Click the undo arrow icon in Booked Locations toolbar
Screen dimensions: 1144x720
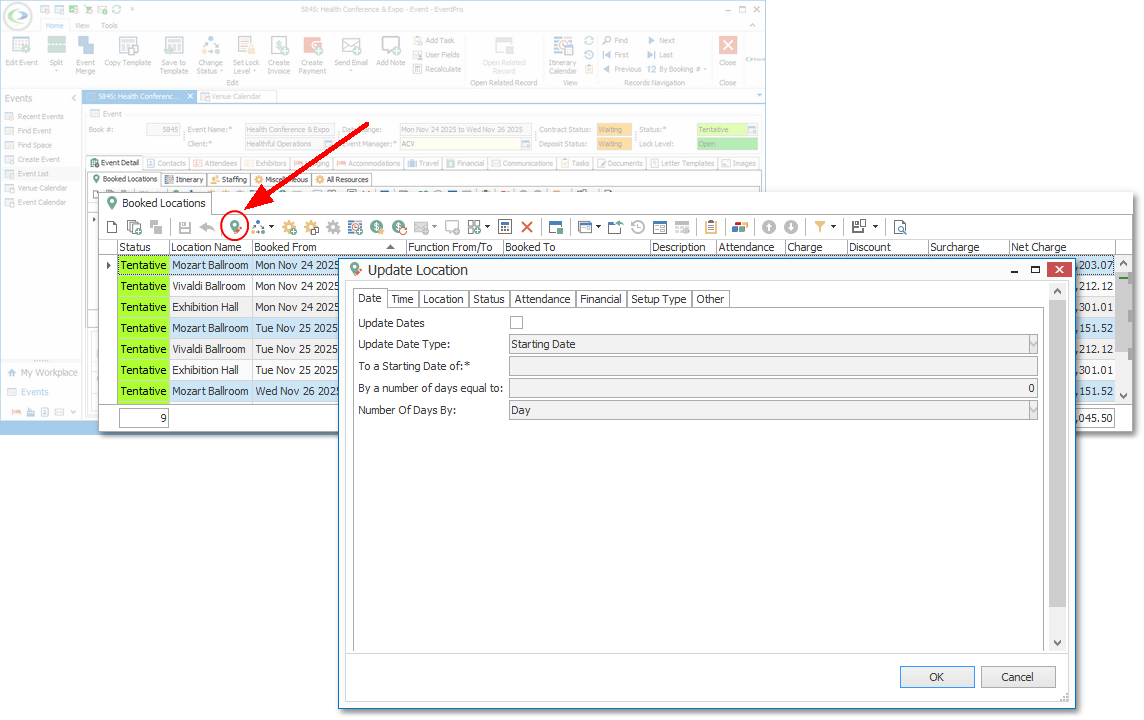coord(207,227)
